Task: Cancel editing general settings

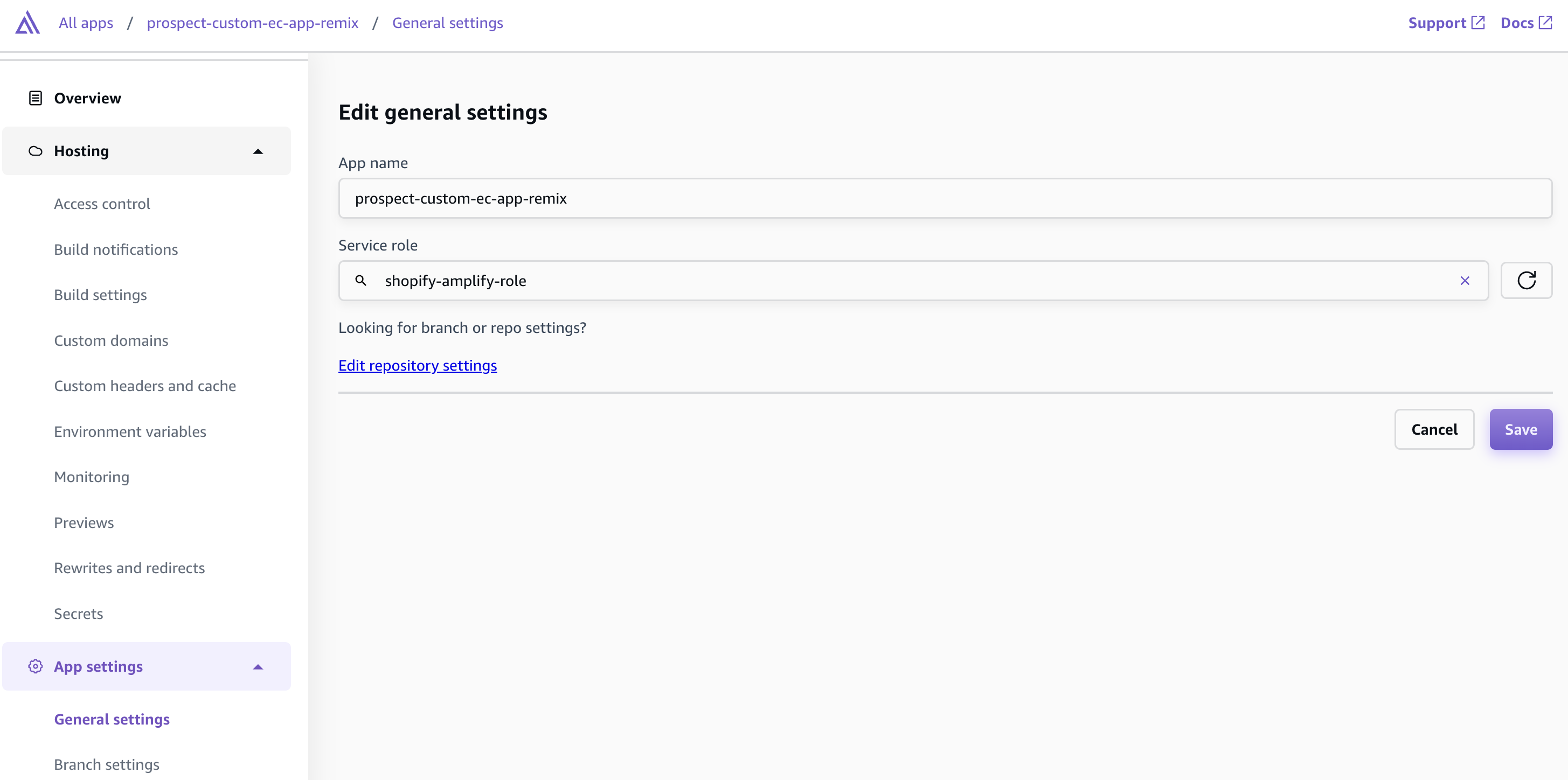Action: pyautogui.click(x=1434, y=429)
